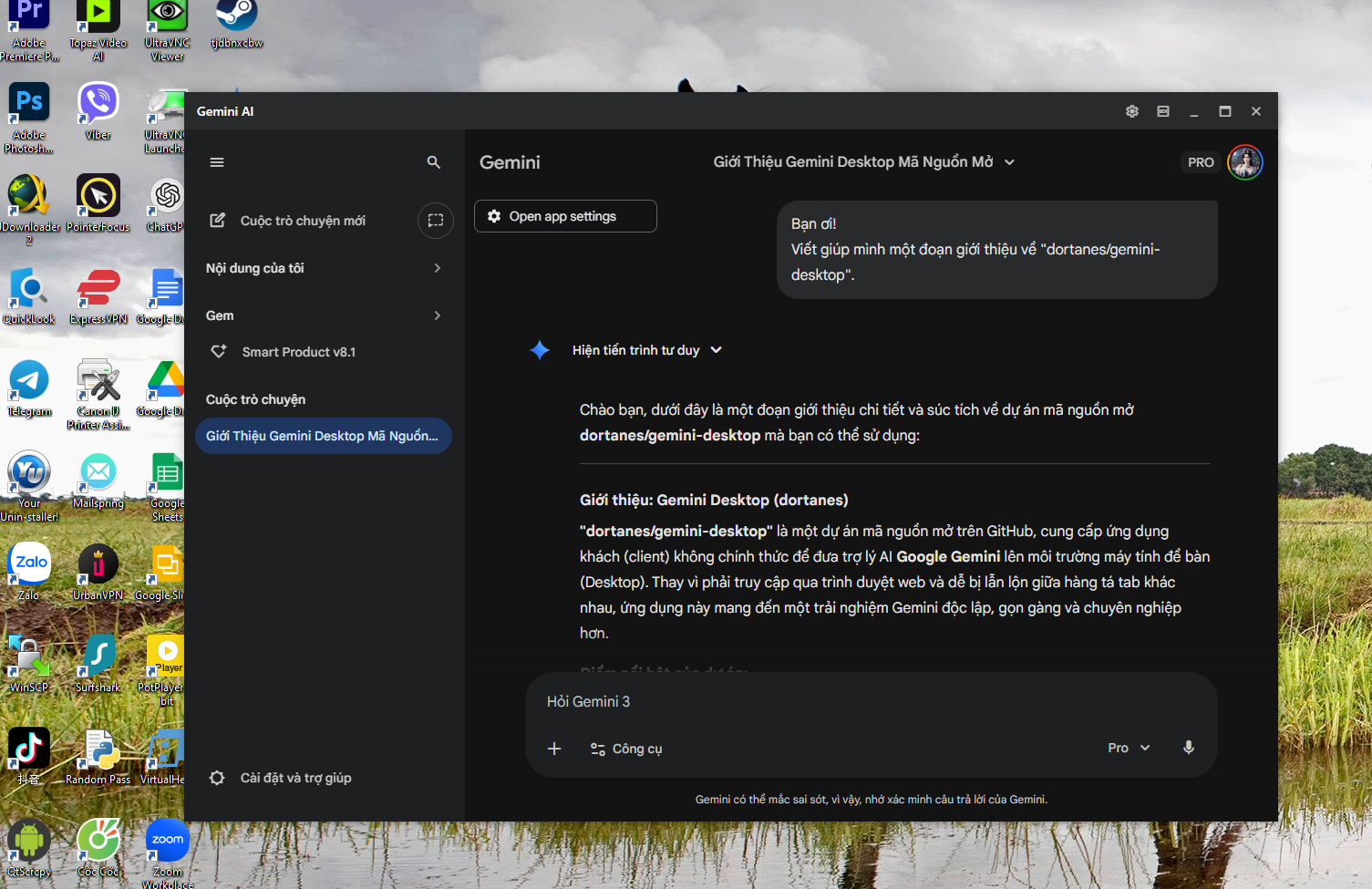Click the search icon in sidebar

pyautogui.click(x=434, y=162)
